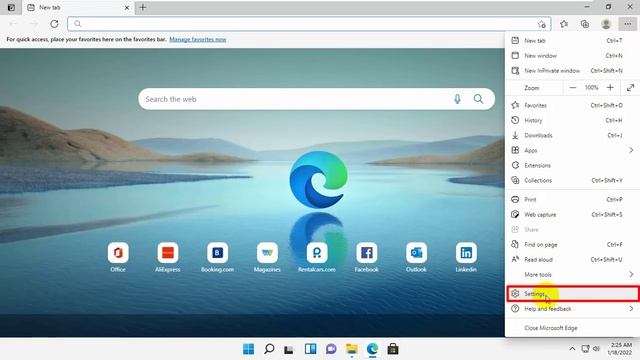
Task: Open the LinkedIn quick link tile
Action: coord(466,253)
